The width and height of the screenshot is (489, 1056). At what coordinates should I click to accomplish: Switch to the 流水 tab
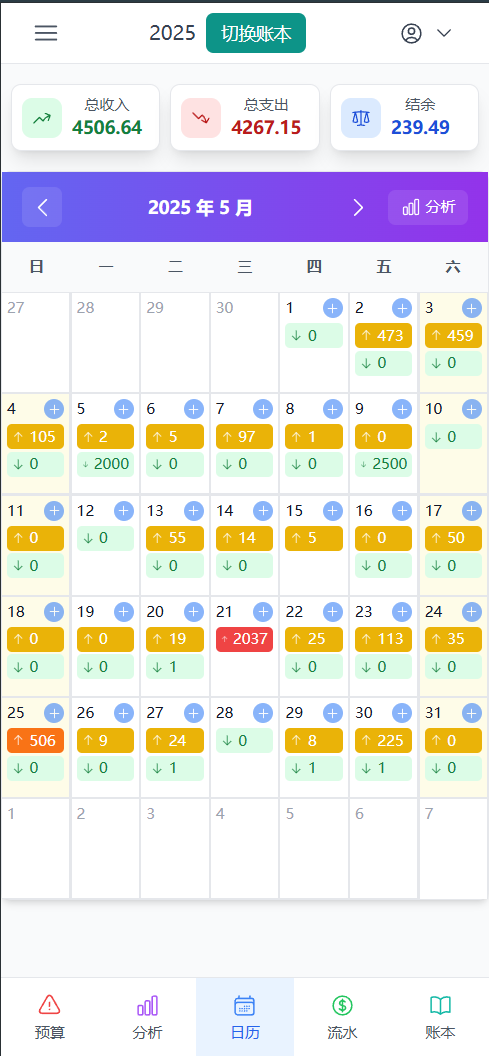342,1017
